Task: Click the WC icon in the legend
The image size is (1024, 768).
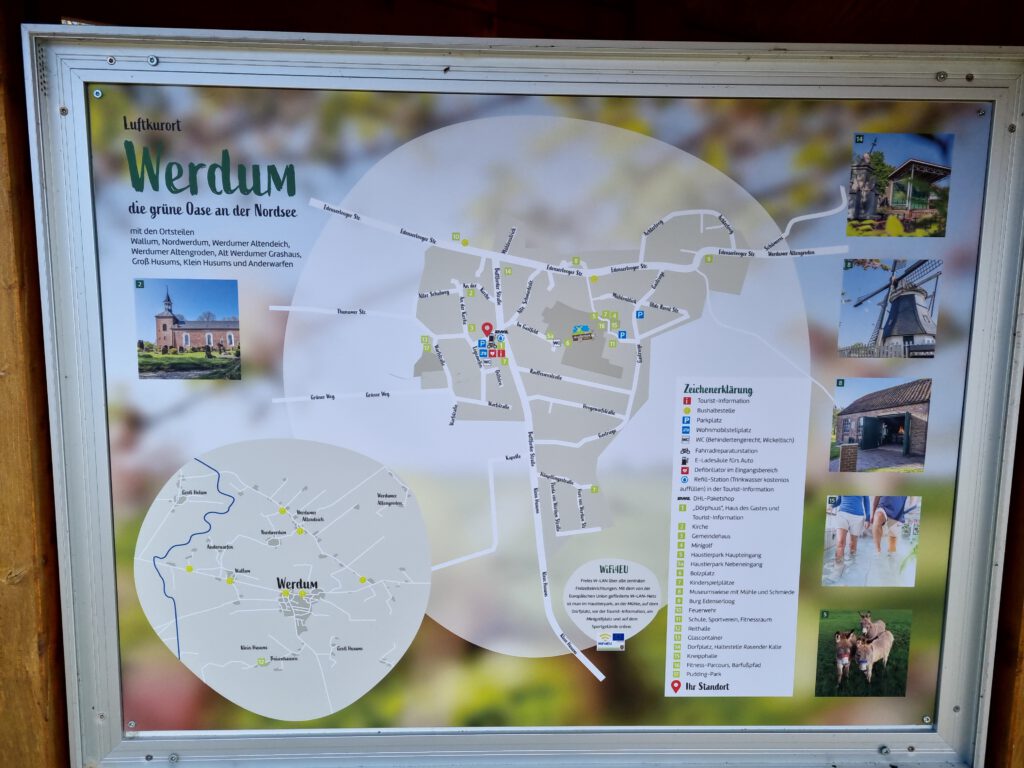Action: [x=685, y=441]
